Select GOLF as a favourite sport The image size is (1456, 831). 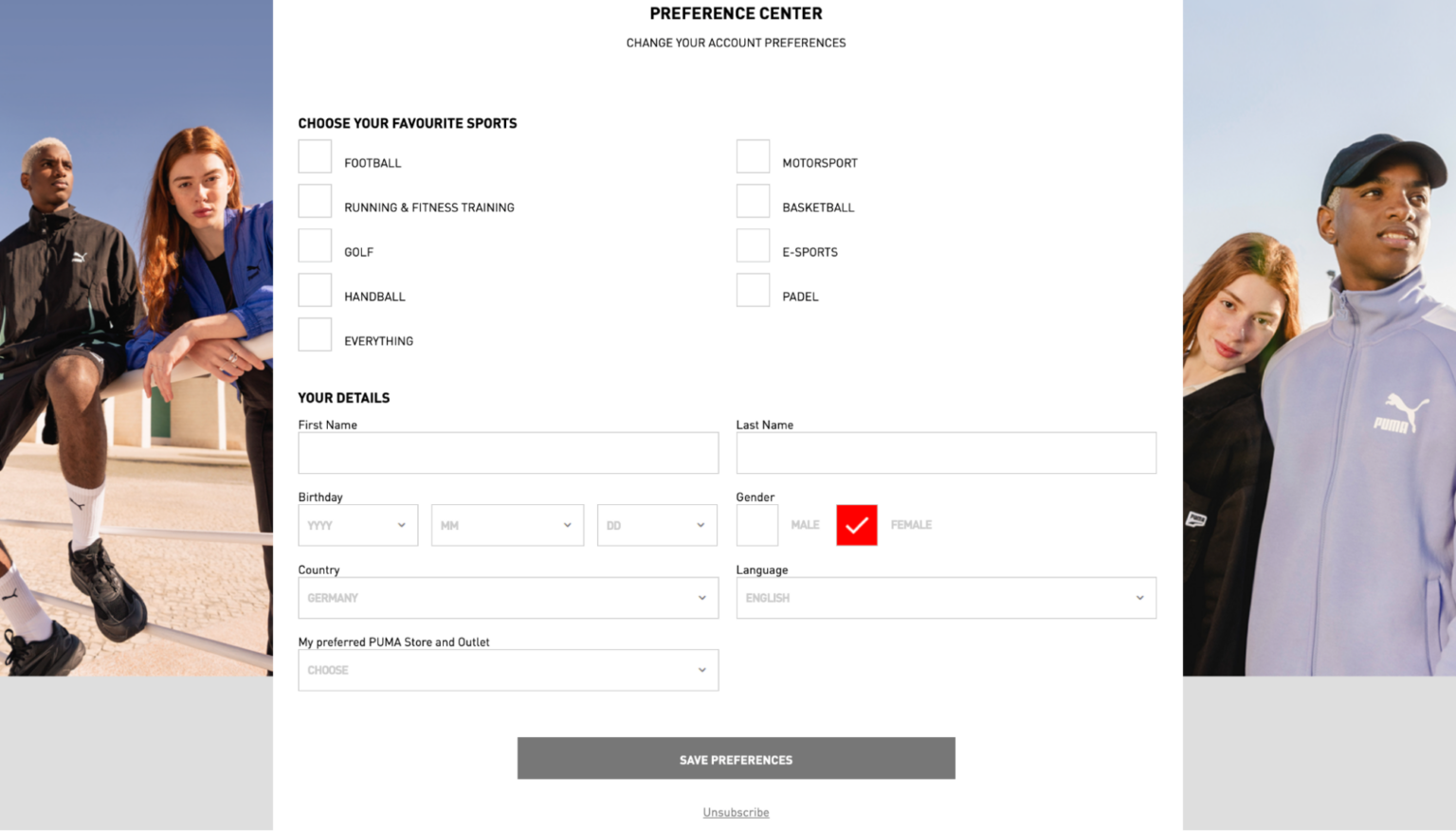point(314,245)
